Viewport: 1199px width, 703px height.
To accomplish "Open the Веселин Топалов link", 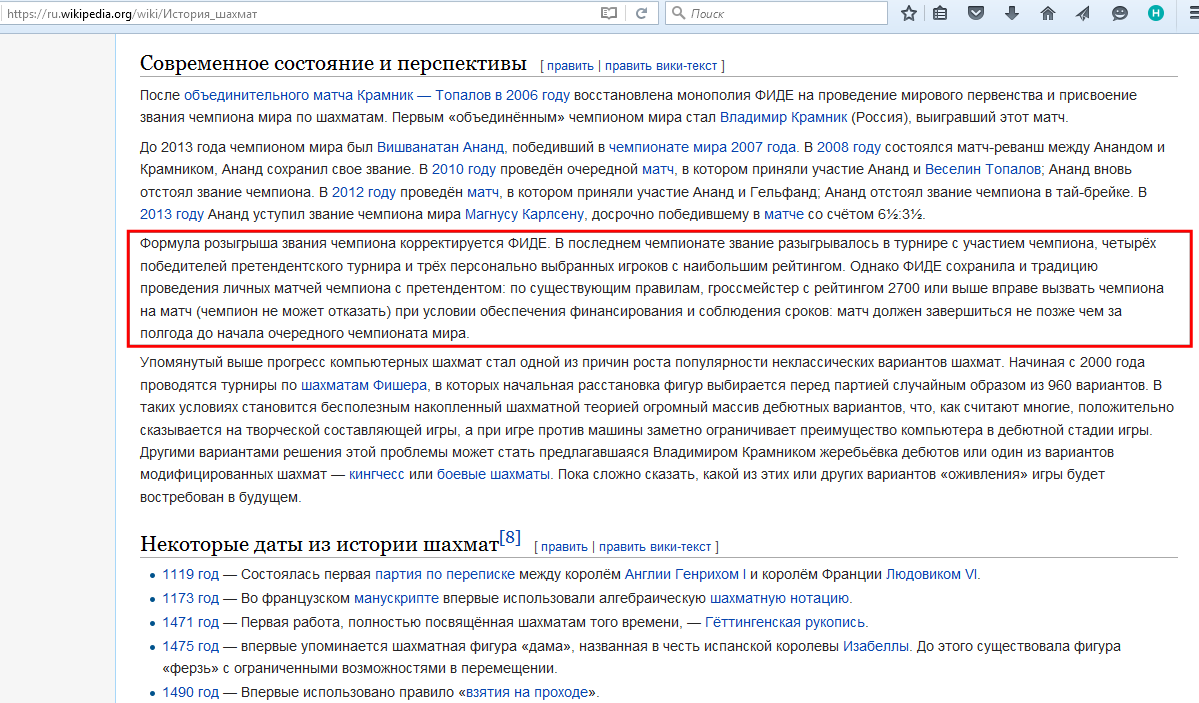I will tap(983, 169).
